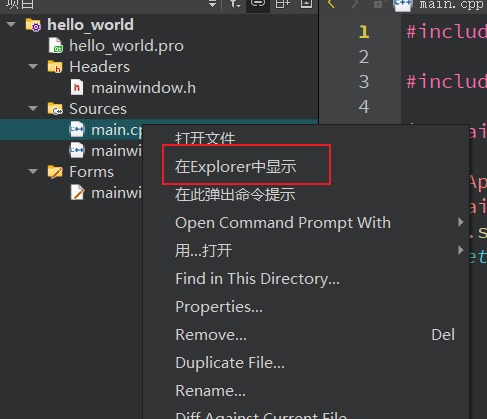Click the mainwindow.ui form icon under Forms
This screenshot has height=419, width=487.
coord(78,193)
